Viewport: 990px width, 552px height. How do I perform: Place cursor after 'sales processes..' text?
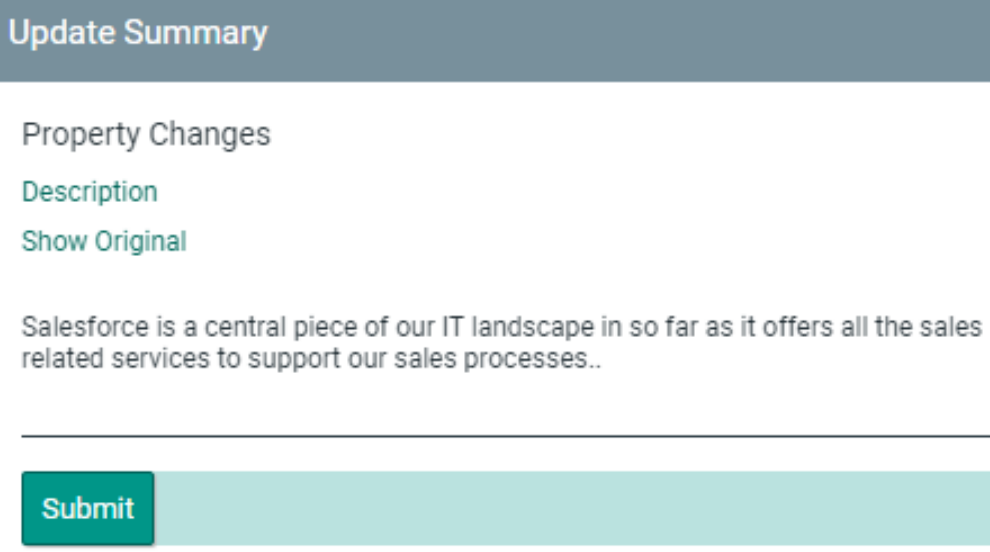pyautogui.click(x=603, y=358)
